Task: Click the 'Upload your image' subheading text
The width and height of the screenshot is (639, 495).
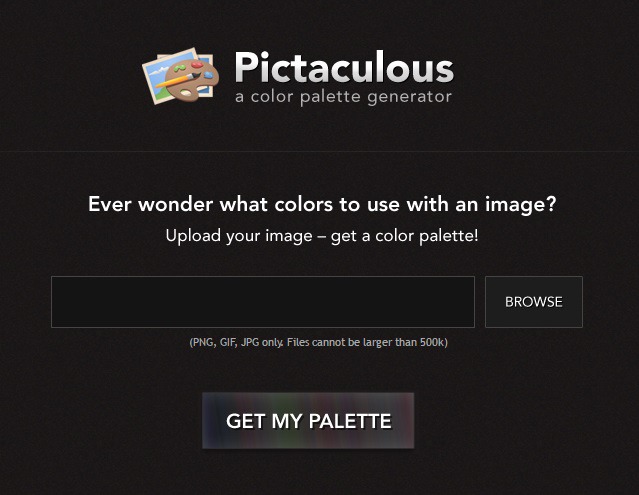Action: coord(322,236)
